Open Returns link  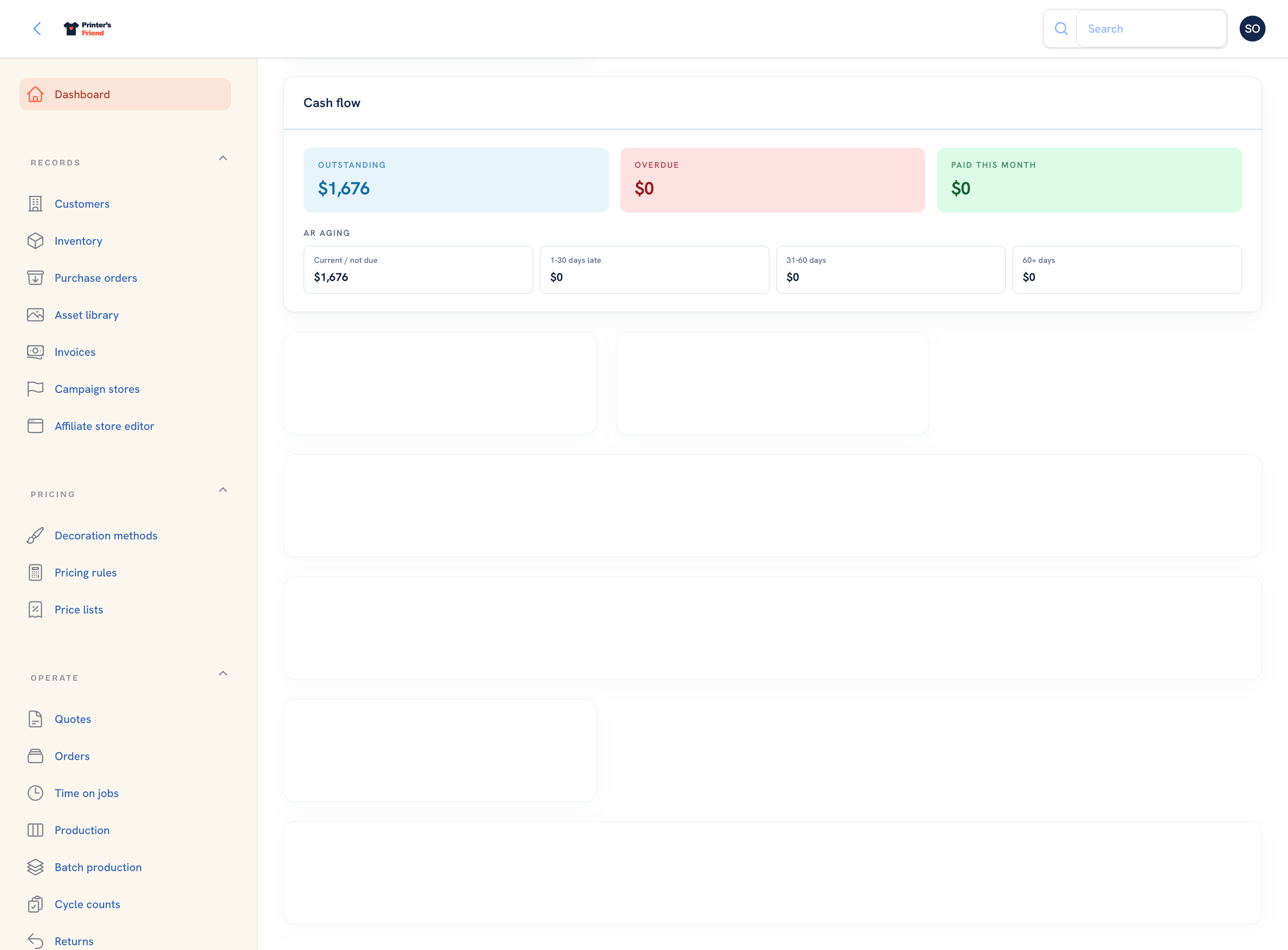(74, 942)
